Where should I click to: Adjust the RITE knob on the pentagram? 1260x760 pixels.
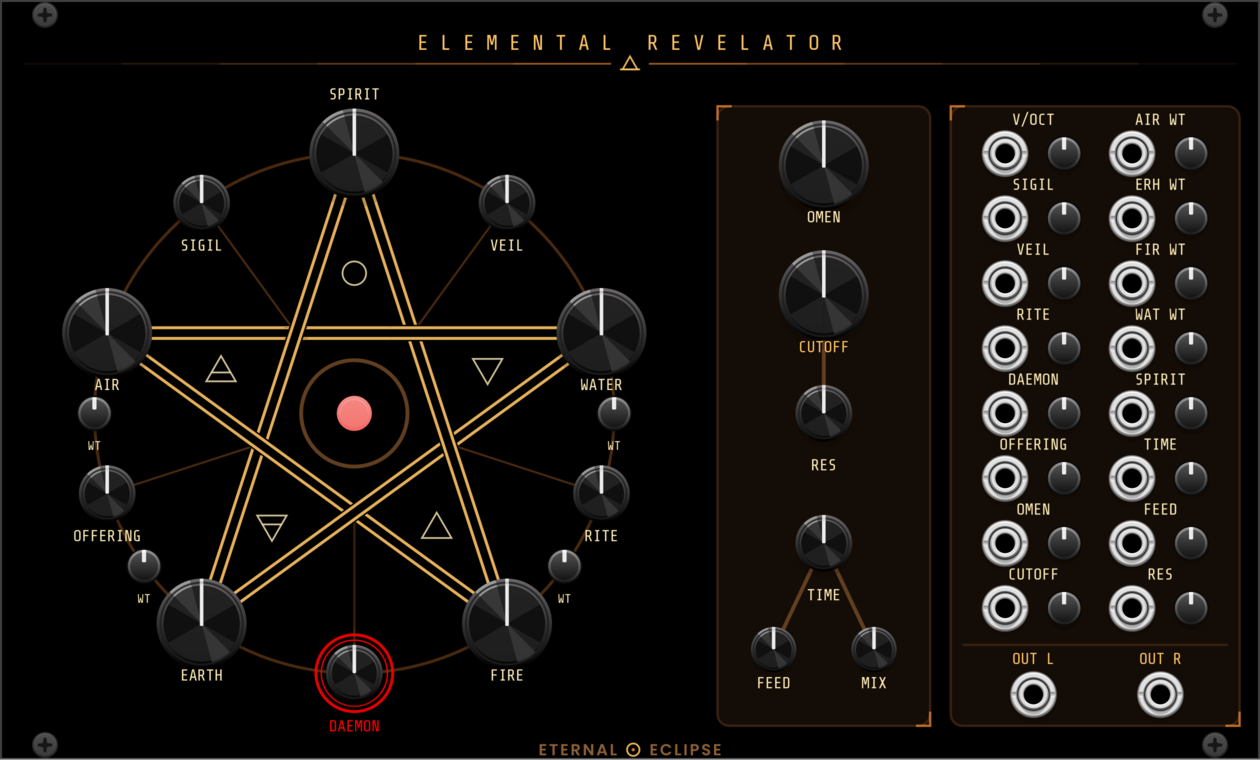601,492
